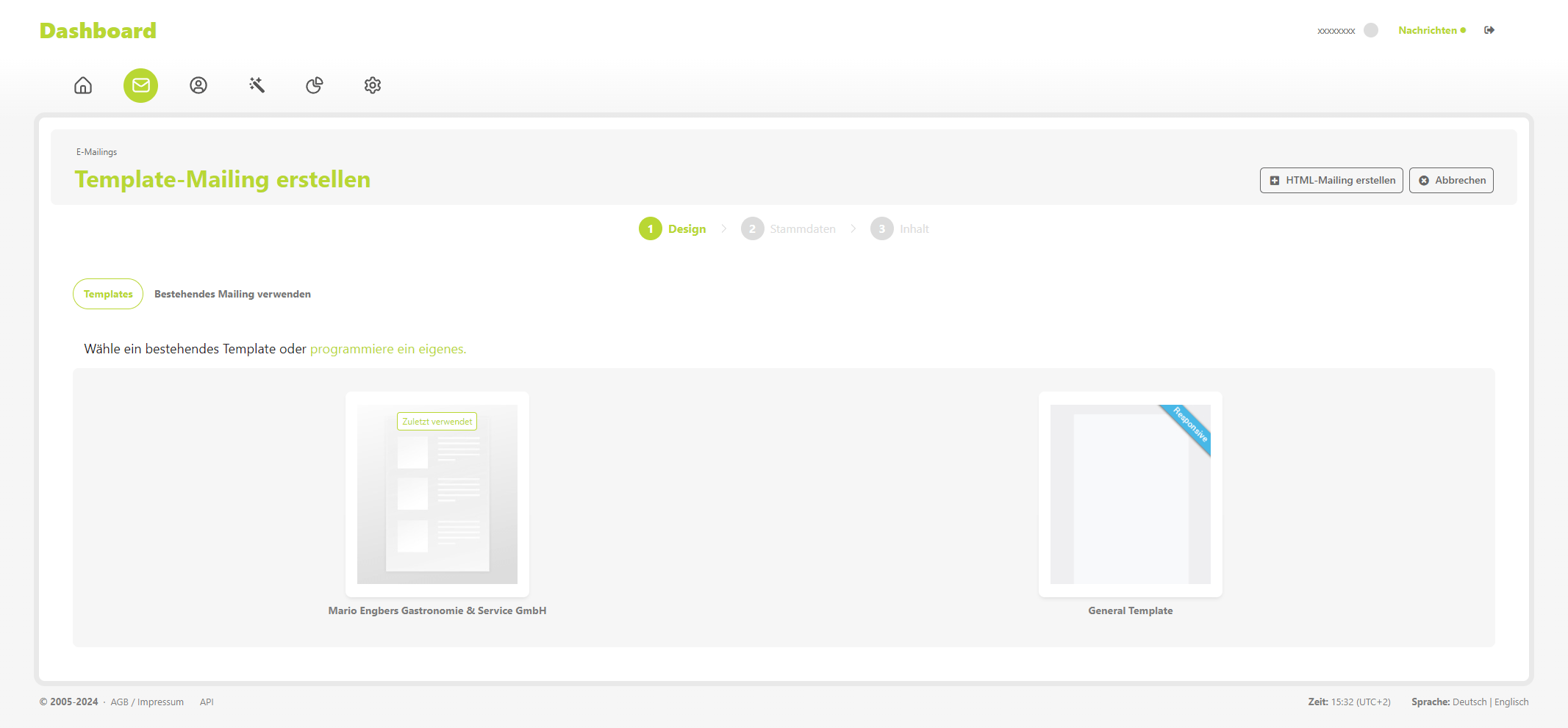Screen dimensions: 1568x728
Task: Open the AGB / Impressum footer link
Action: coord(147,702)
